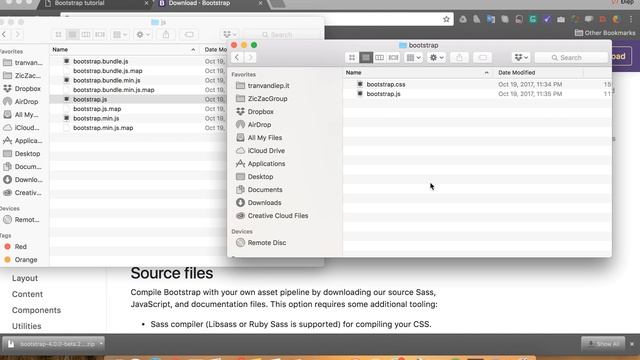Open Utilities section in Bootstrap docs
The image size is (640, 360).
[x=27, y=326]
